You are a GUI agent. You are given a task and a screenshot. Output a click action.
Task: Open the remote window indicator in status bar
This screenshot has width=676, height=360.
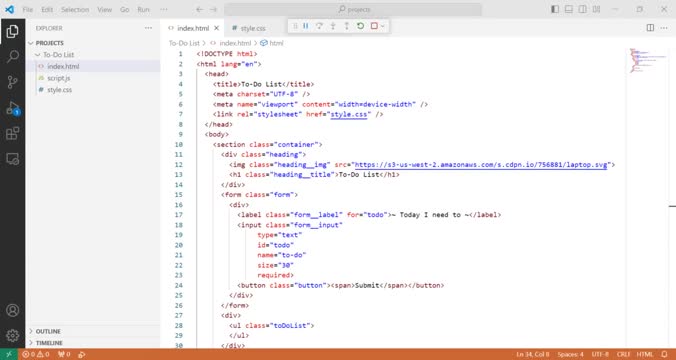coord(9,354)
